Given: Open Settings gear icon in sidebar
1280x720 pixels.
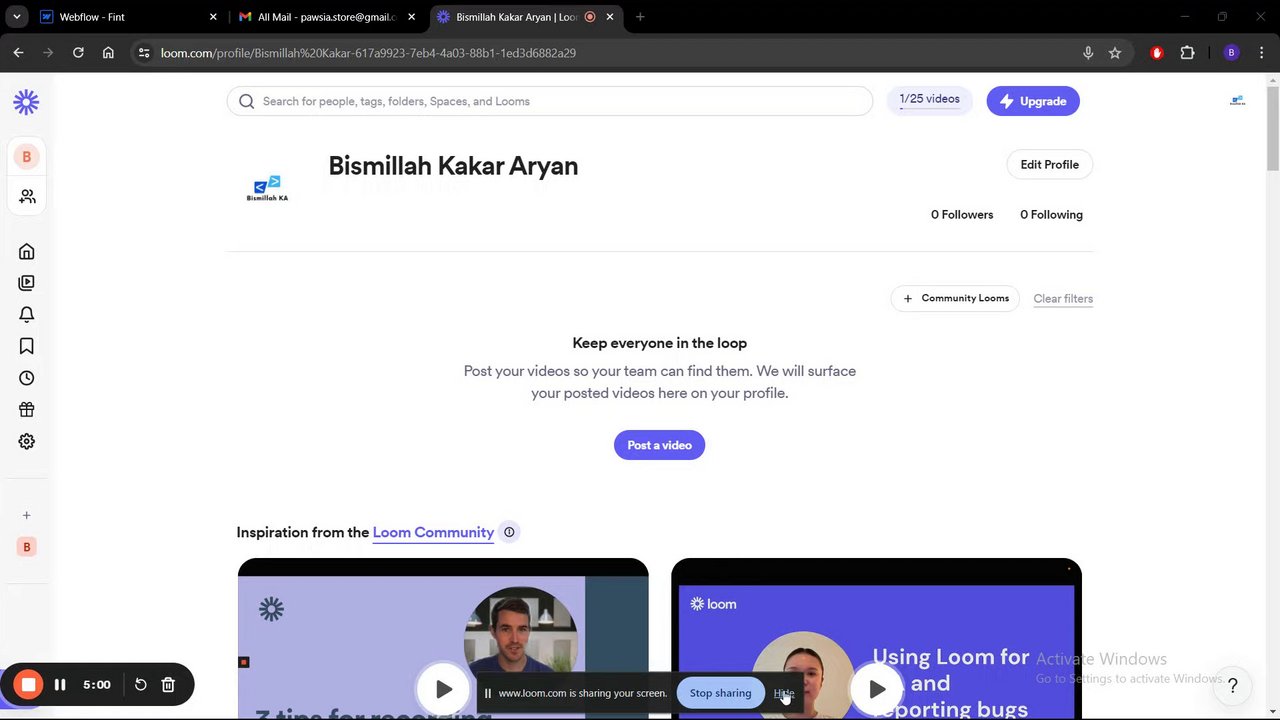Looking at the screenshot, I should [27, 441].
